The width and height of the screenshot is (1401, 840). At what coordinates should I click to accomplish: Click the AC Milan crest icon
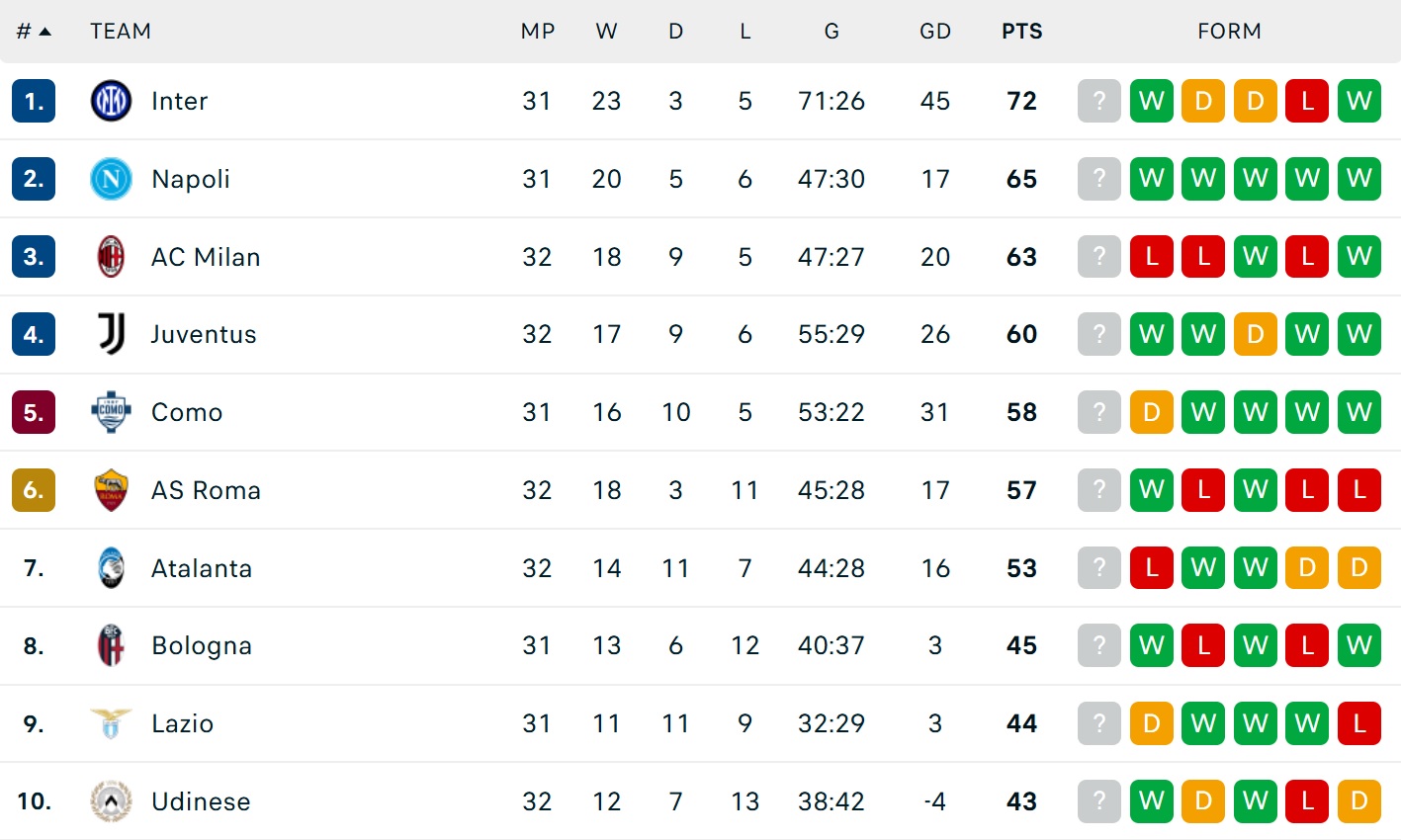click(111, 257)
